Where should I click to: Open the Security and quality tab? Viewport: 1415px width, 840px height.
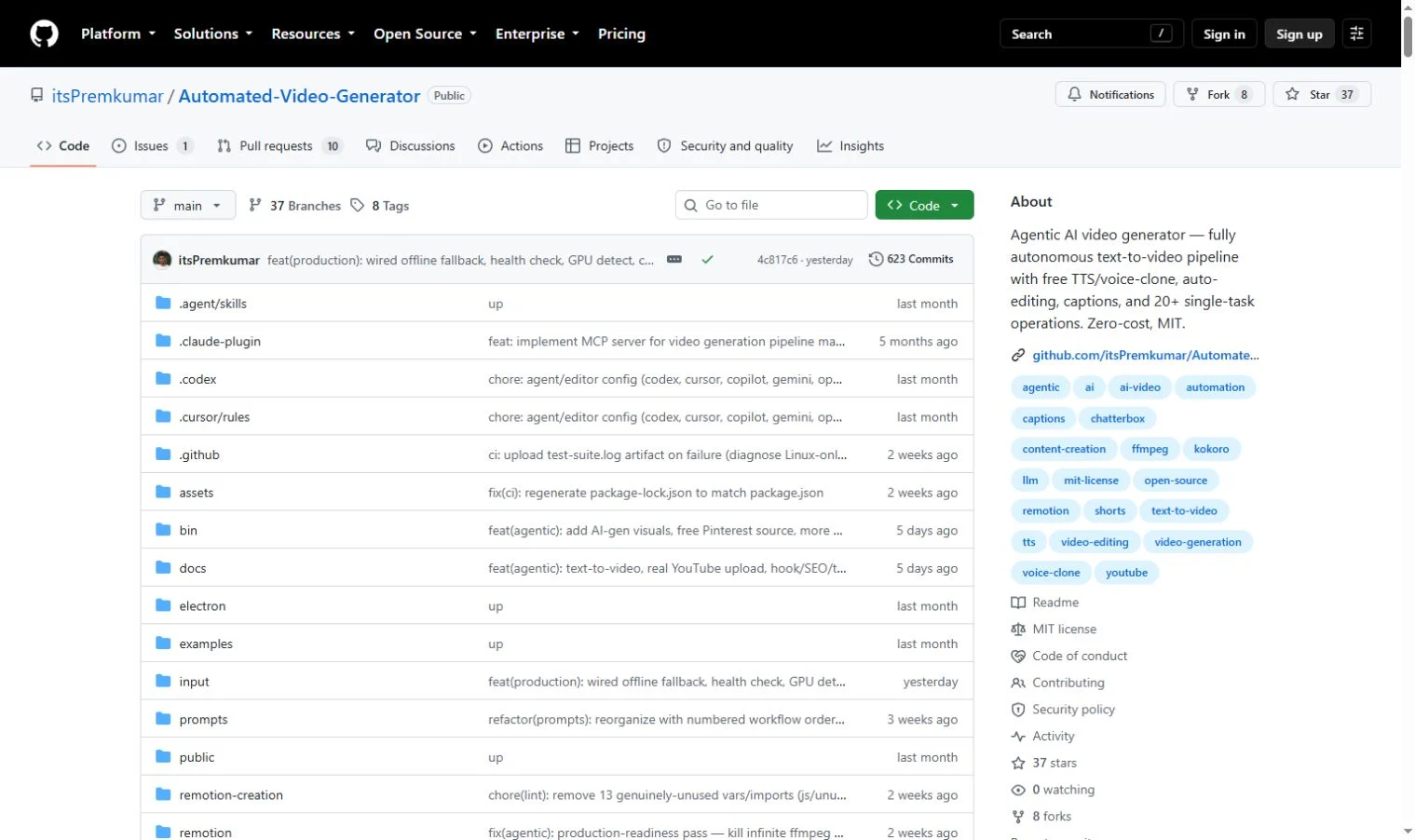point(725,145)
